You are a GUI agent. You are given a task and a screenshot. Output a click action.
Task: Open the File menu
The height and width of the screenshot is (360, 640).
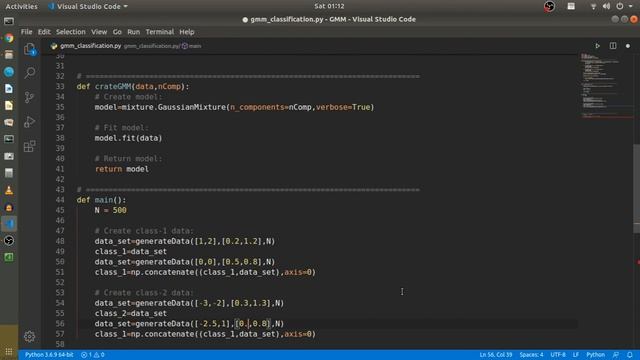click(x=27, y=32)
